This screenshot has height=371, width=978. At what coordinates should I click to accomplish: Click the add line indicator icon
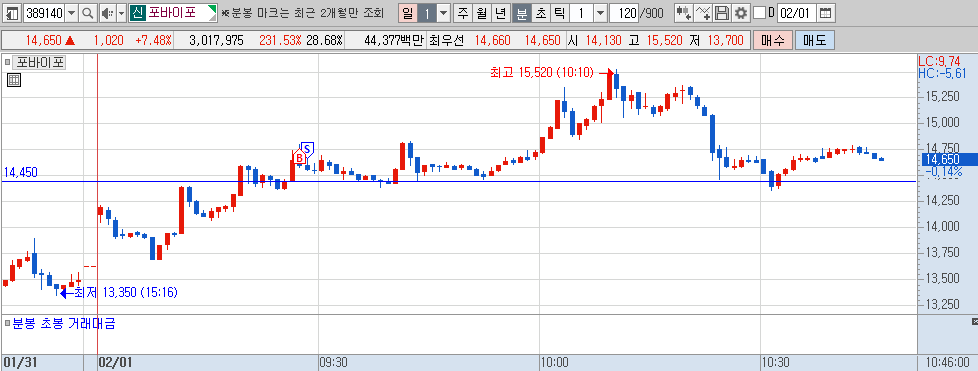click(703, 12)
